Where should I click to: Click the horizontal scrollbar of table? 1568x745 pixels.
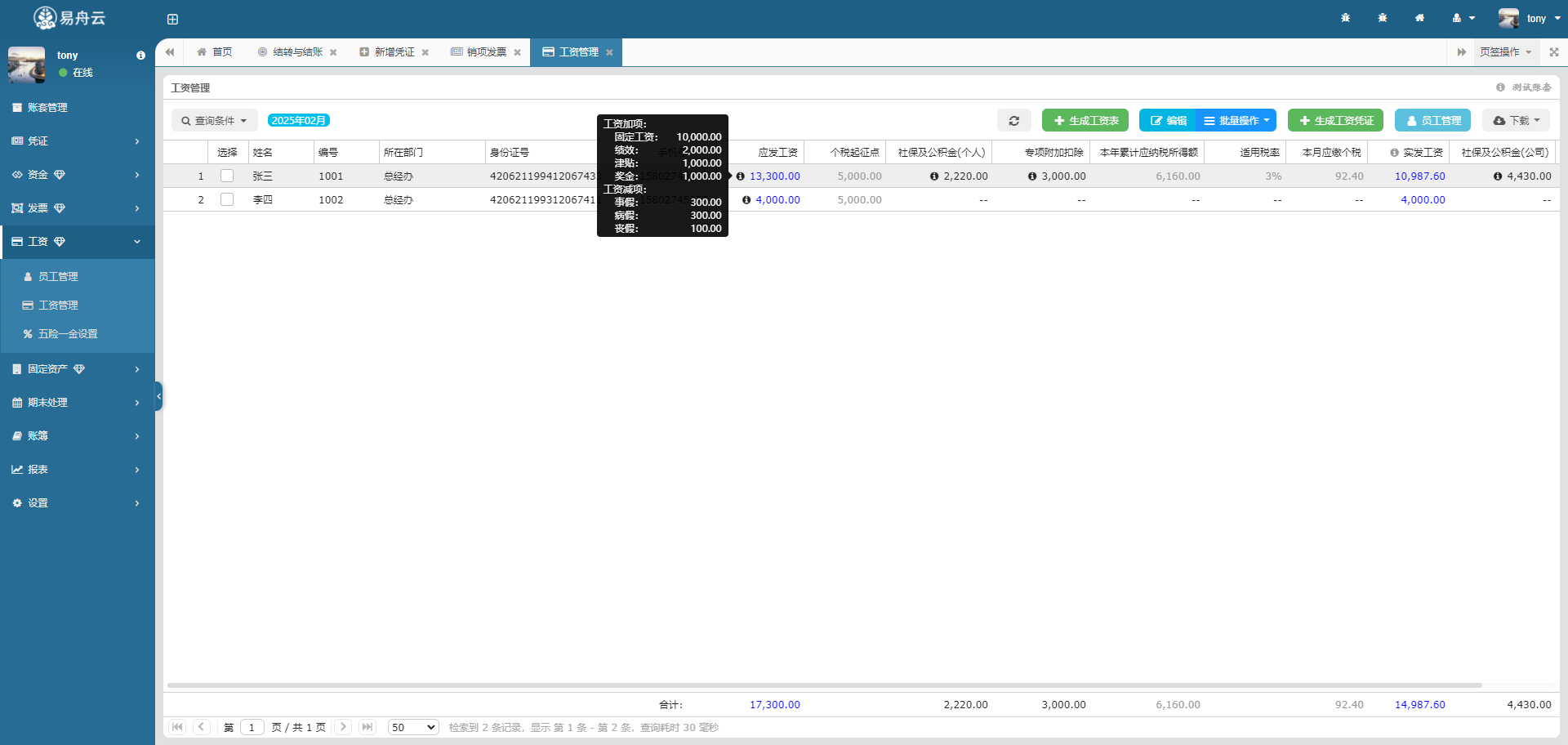pyautogui.click(x=825, y=685)
